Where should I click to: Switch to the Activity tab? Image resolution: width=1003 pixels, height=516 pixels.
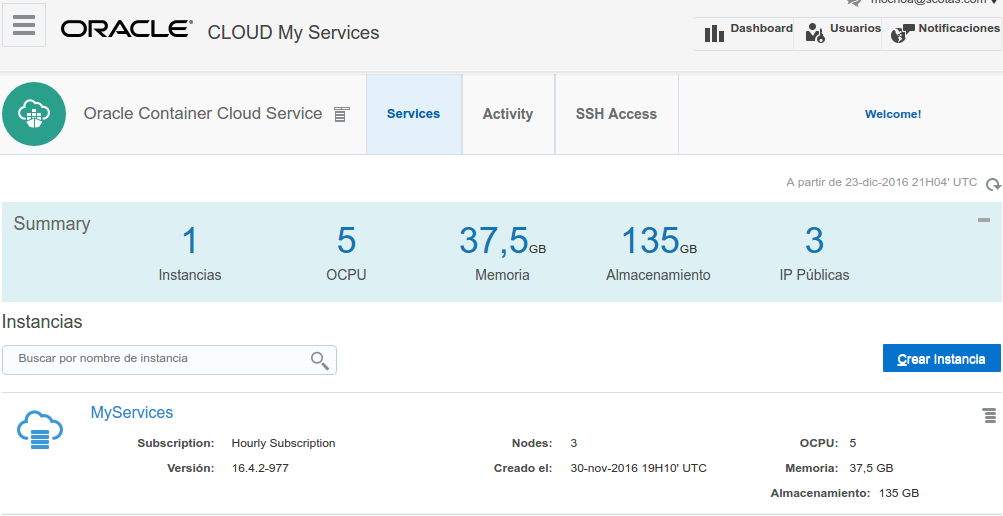click(508, 114)
